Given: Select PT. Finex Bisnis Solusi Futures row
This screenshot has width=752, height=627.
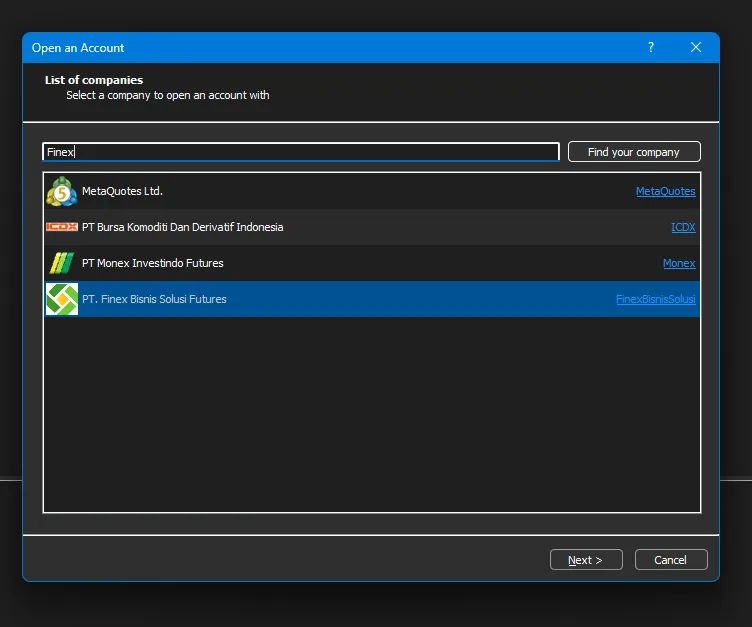Looking at the screenshot, I should tap(372, 299).
